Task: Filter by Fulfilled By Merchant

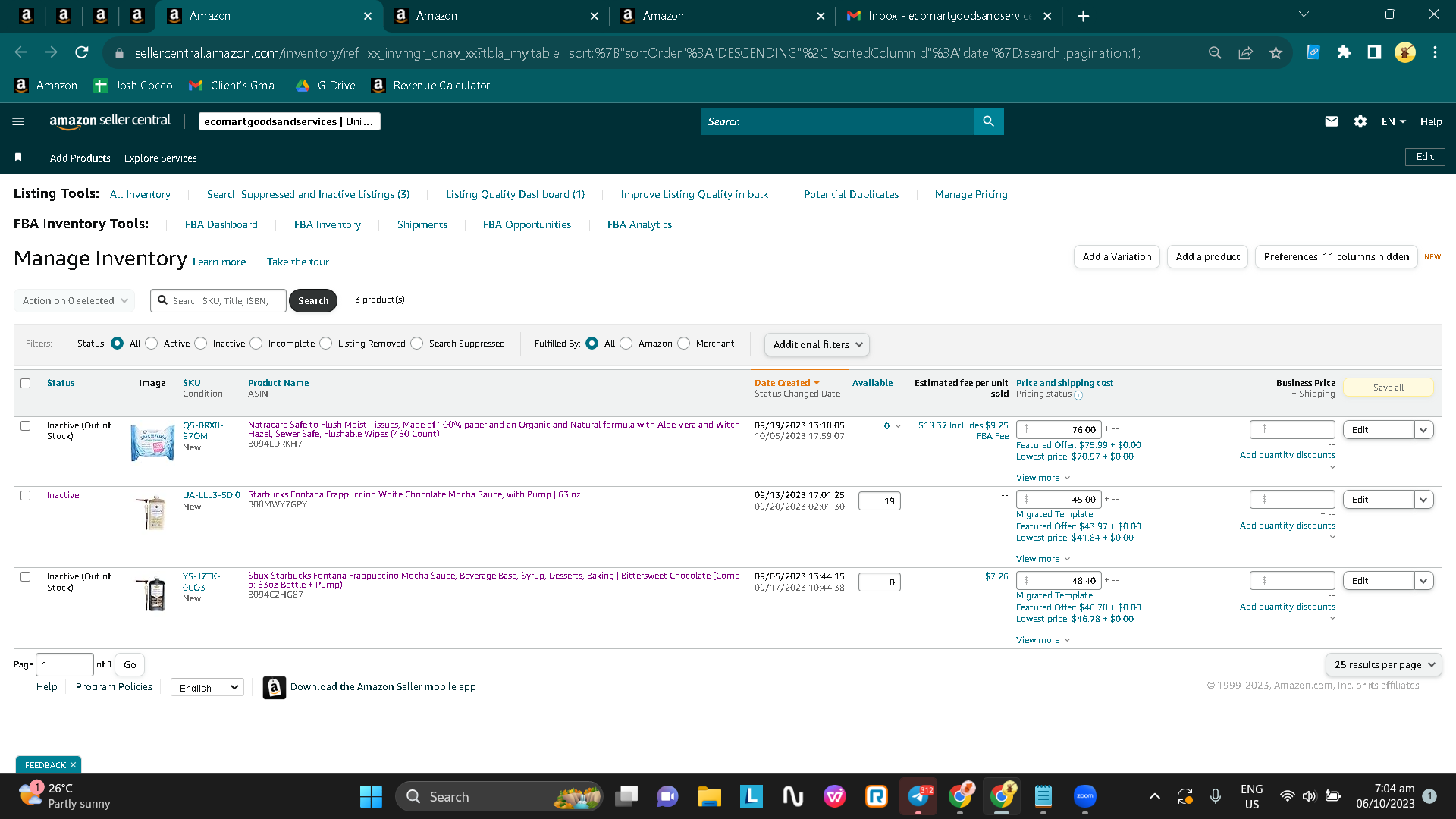Action: [684, 344]
